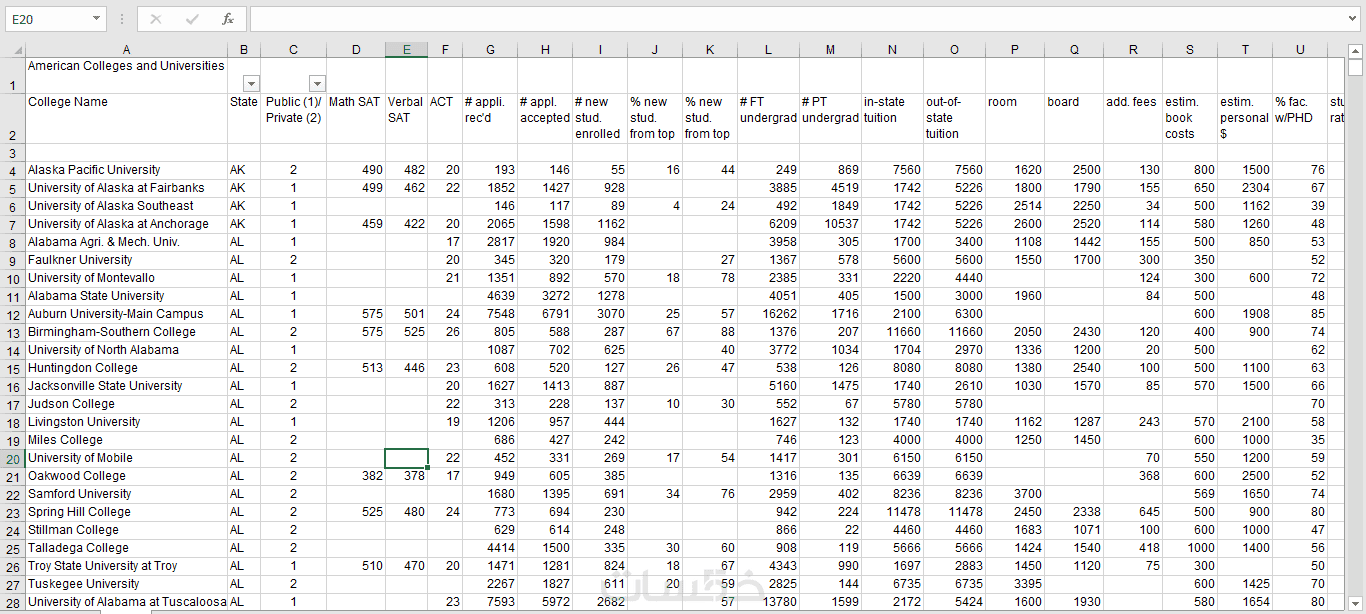Select the University of Montevallo cell
This screenshot has height=614, width=1366.
click(x=126, y=278)
